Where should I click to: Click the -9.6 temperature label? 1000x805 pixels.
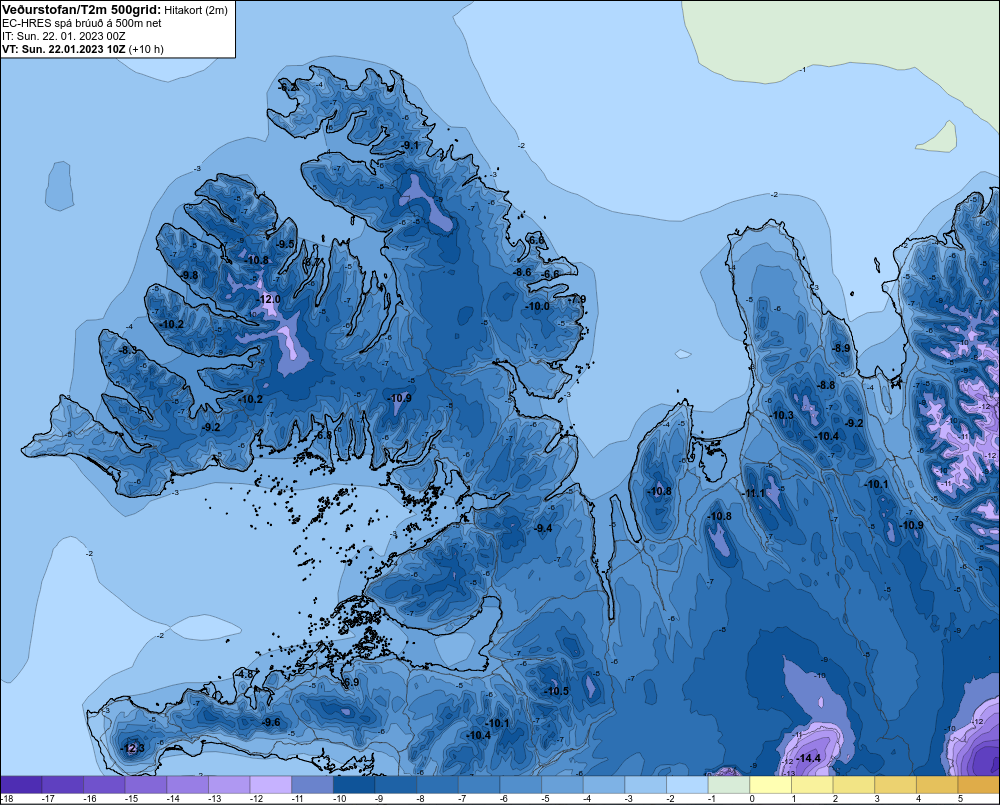pyautogui.click(x=271, y=722)
